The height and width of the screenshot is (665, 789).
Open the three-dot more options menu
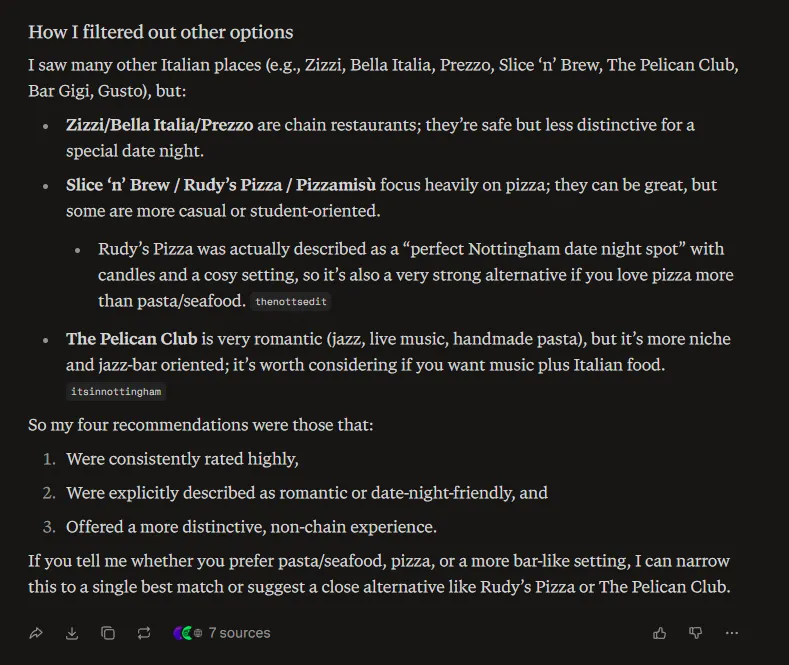[732, 633]
